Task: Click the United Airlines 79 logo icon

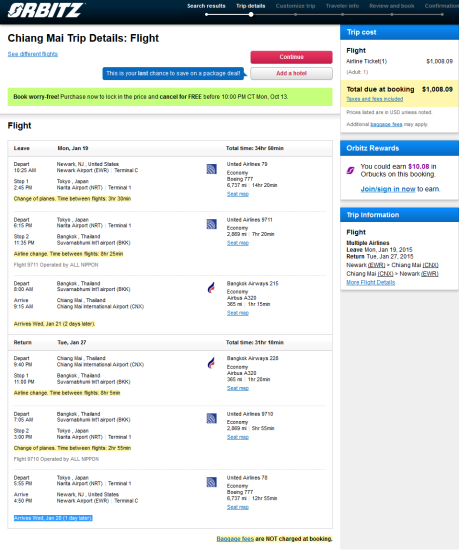Action: tap(211, 169)
